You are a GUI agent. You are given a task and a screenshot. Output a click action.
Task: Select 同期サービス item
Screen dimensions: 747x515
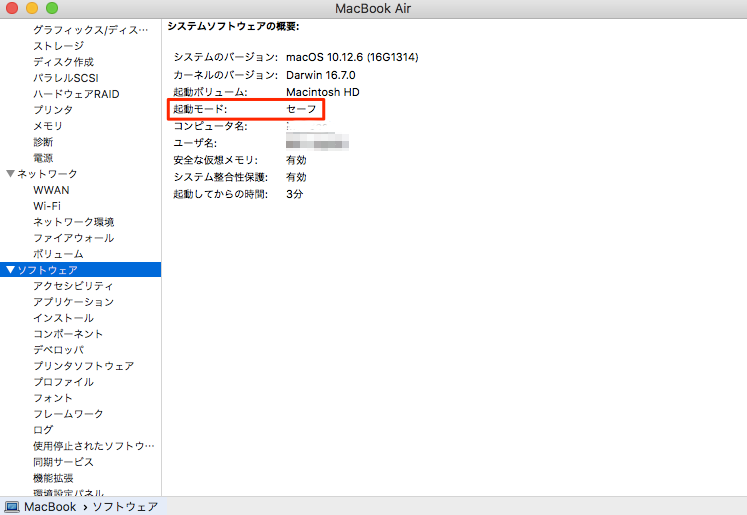pyautogui.click(x=63, y=462)
